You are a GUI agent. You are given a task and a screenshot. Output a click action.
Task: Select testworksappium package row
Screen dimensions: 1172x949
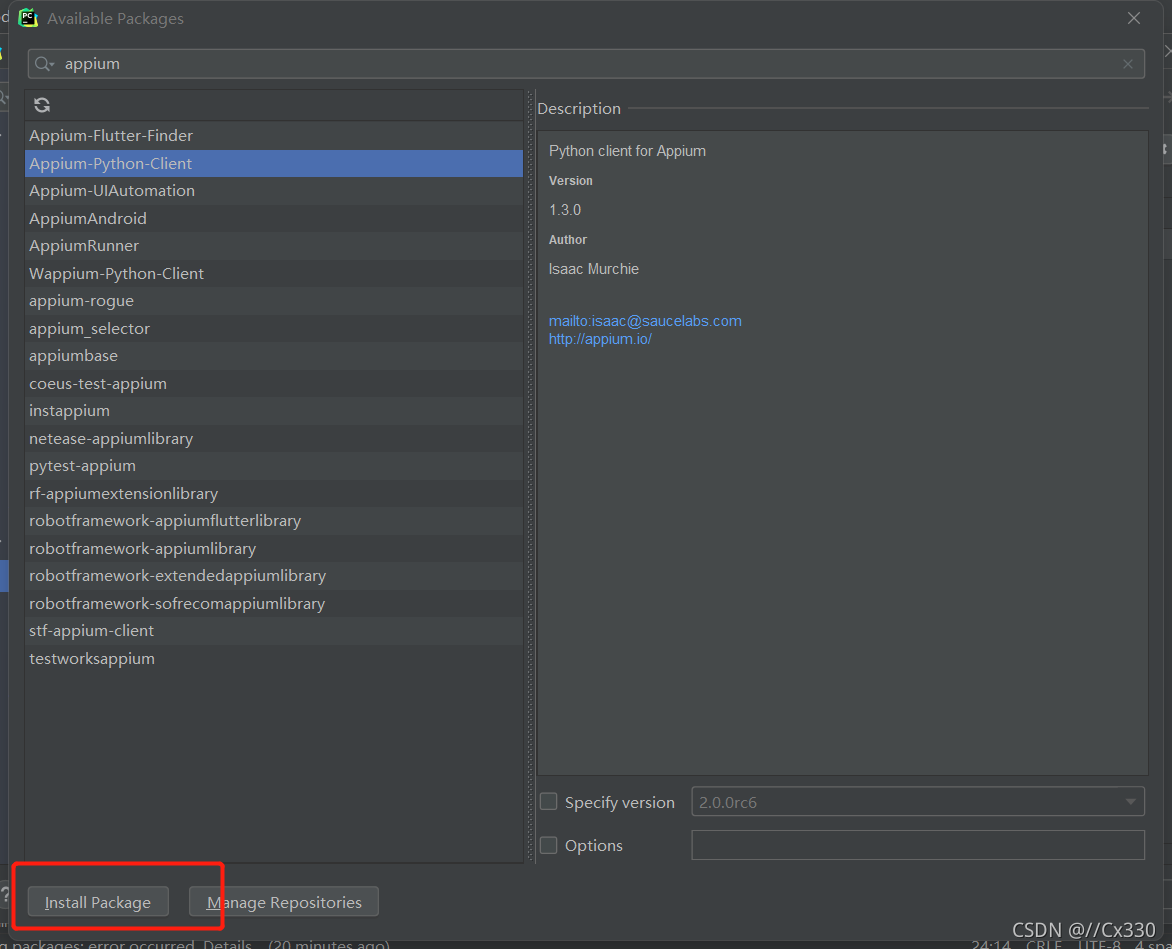click(274, 658)
